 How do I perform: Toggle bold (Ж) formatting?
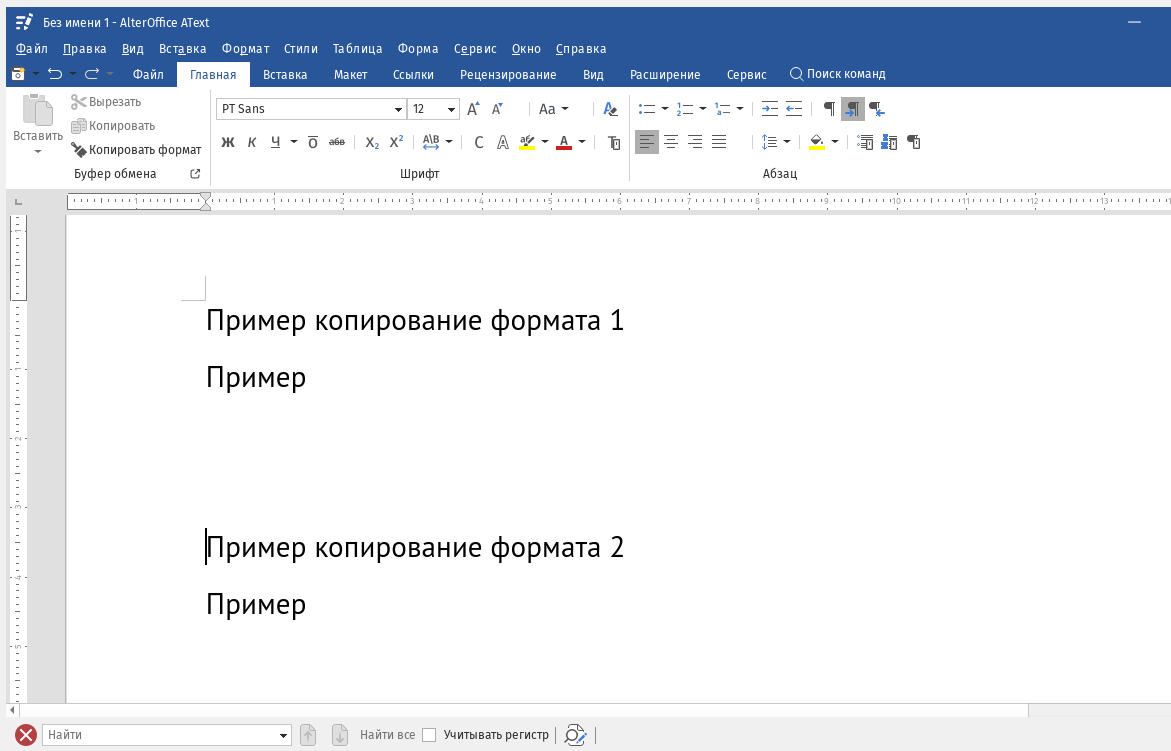point(228,142)
